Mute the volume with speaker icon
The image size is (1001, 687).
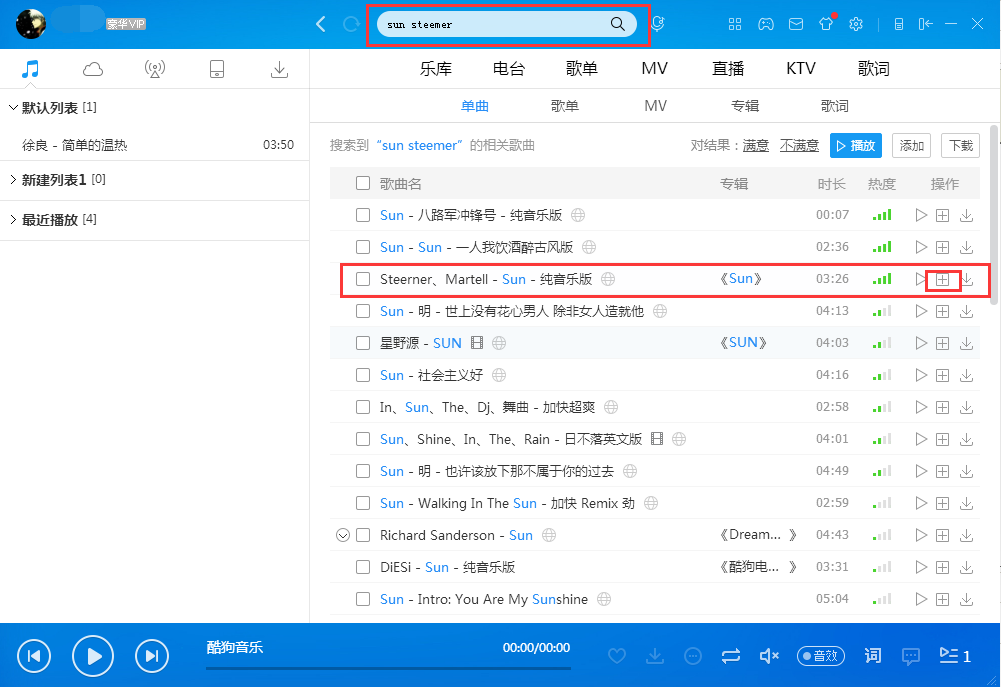(x=768, y=656)
